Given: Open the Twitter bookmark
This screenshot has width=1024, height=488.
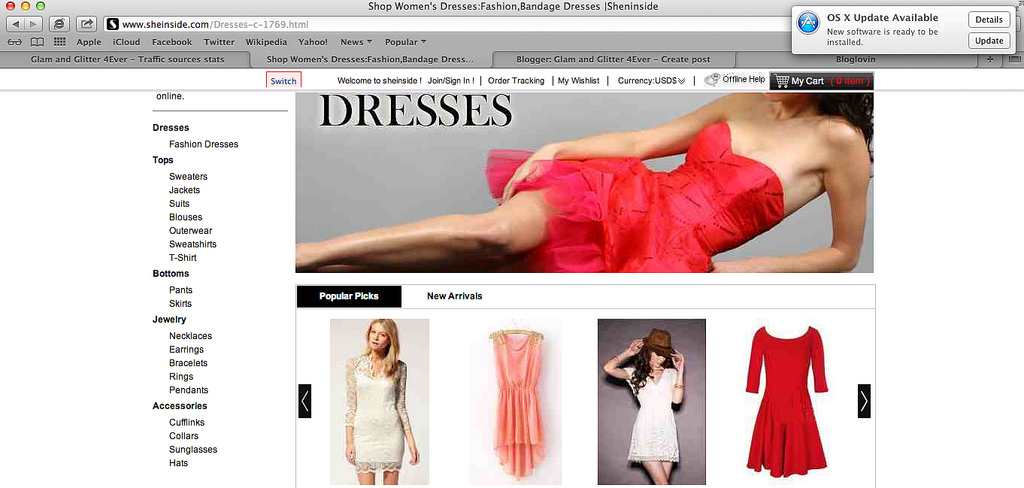Looking at the screenshot, I should point(219,42).
